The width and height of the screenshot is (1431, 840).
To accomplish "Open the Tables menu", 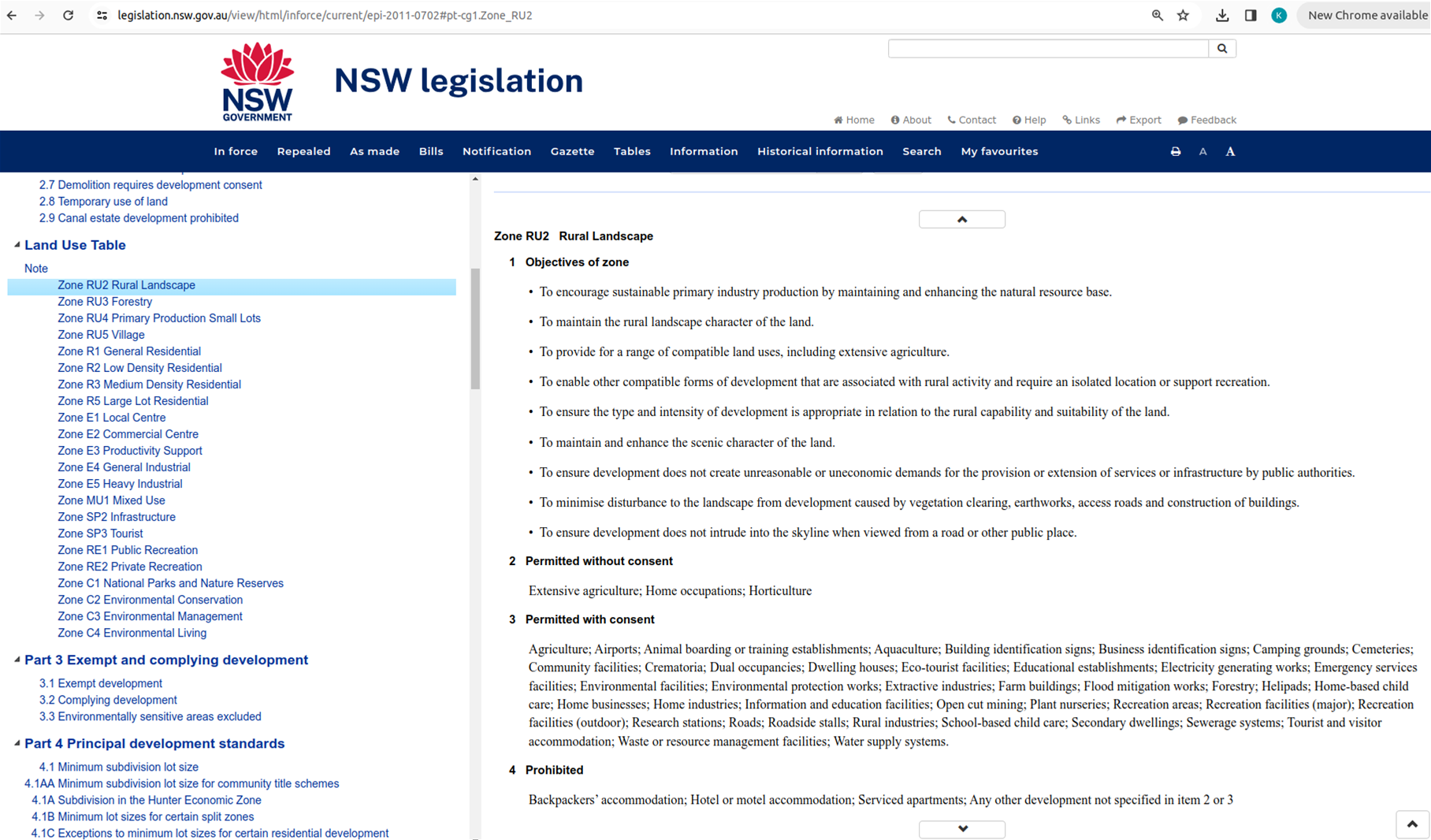I will pyautogui.click(x=632, y=151).
